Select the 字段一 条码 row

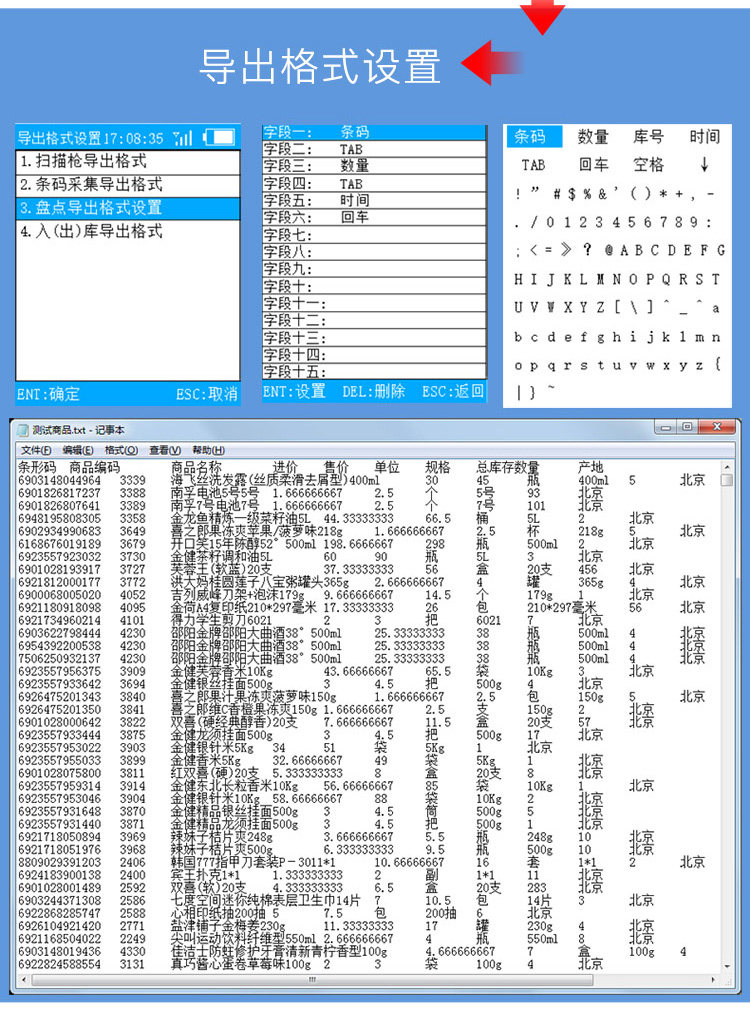374,132
